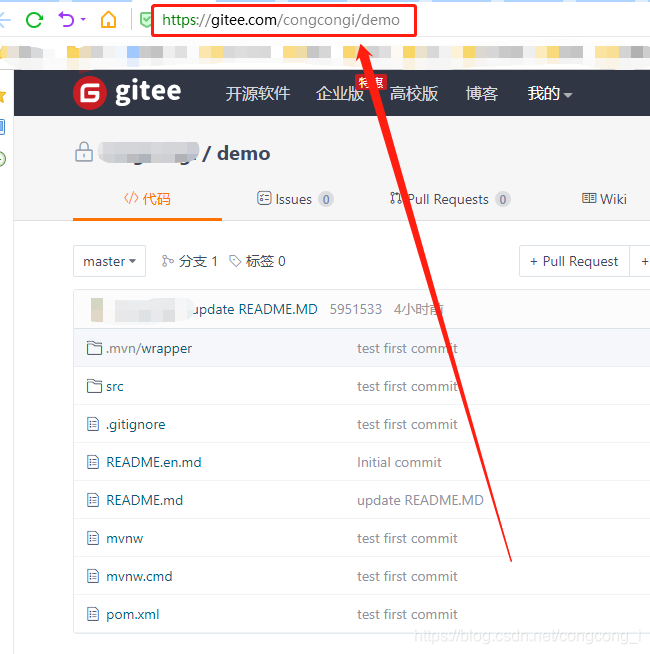
Task: Click commit hash 5951533
Action: 356,309
